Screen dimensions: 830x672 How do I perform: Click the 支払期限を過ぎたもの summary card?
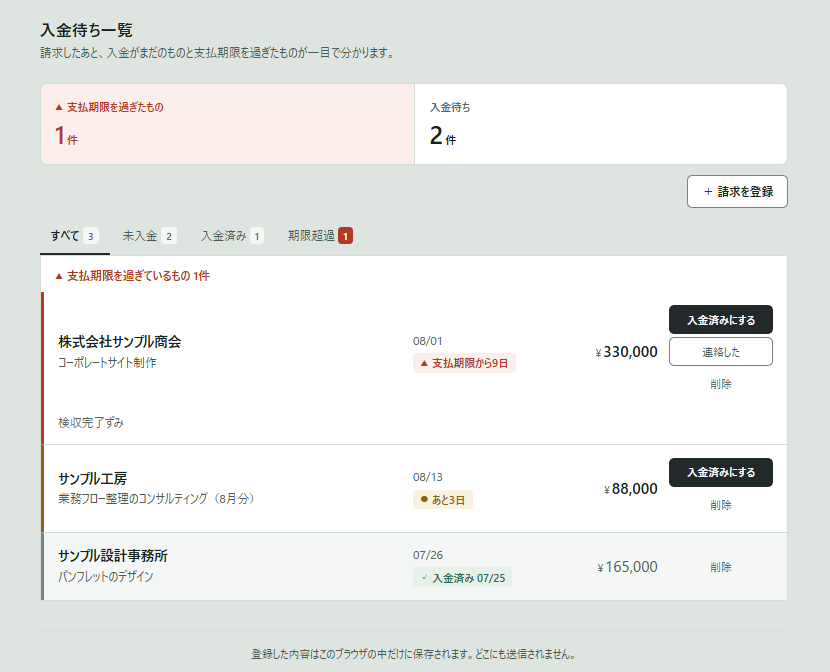tap(228, 124)
